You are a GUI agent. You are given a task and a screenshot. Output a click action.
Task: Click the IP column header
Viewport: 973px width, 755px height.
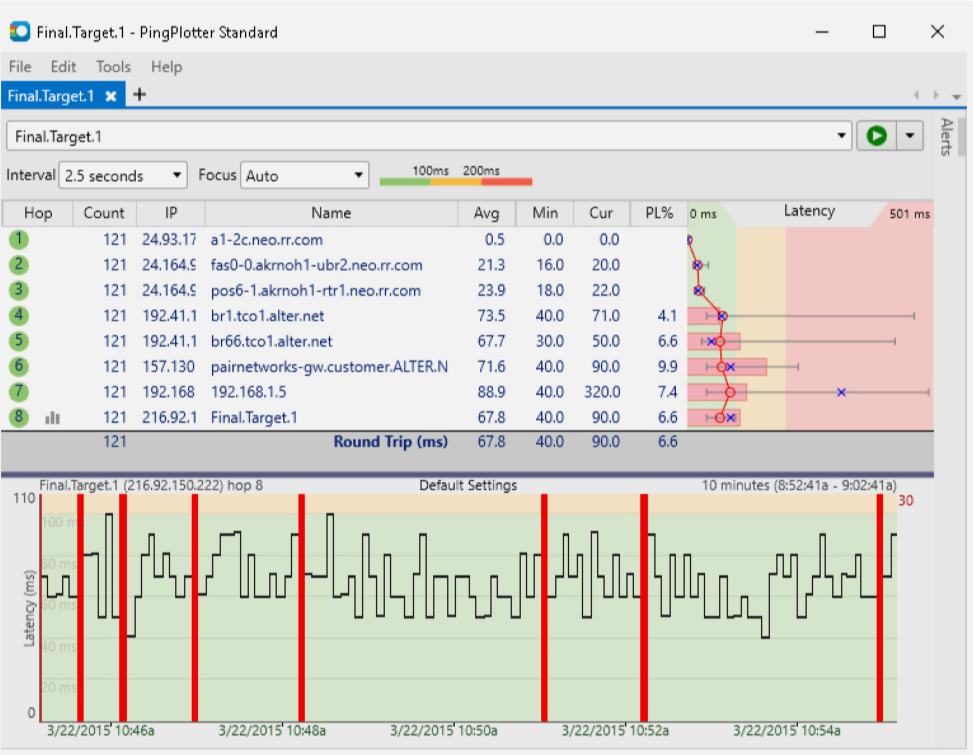click(x=171, y=213)
